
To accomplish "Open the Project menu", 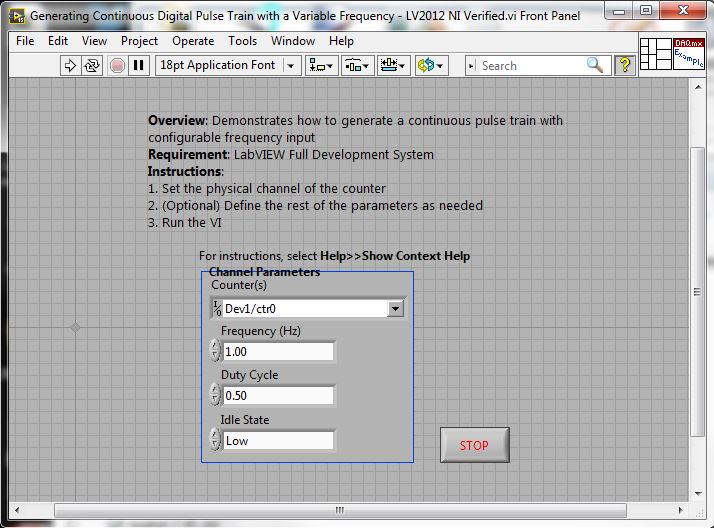I will coord(139,41).
